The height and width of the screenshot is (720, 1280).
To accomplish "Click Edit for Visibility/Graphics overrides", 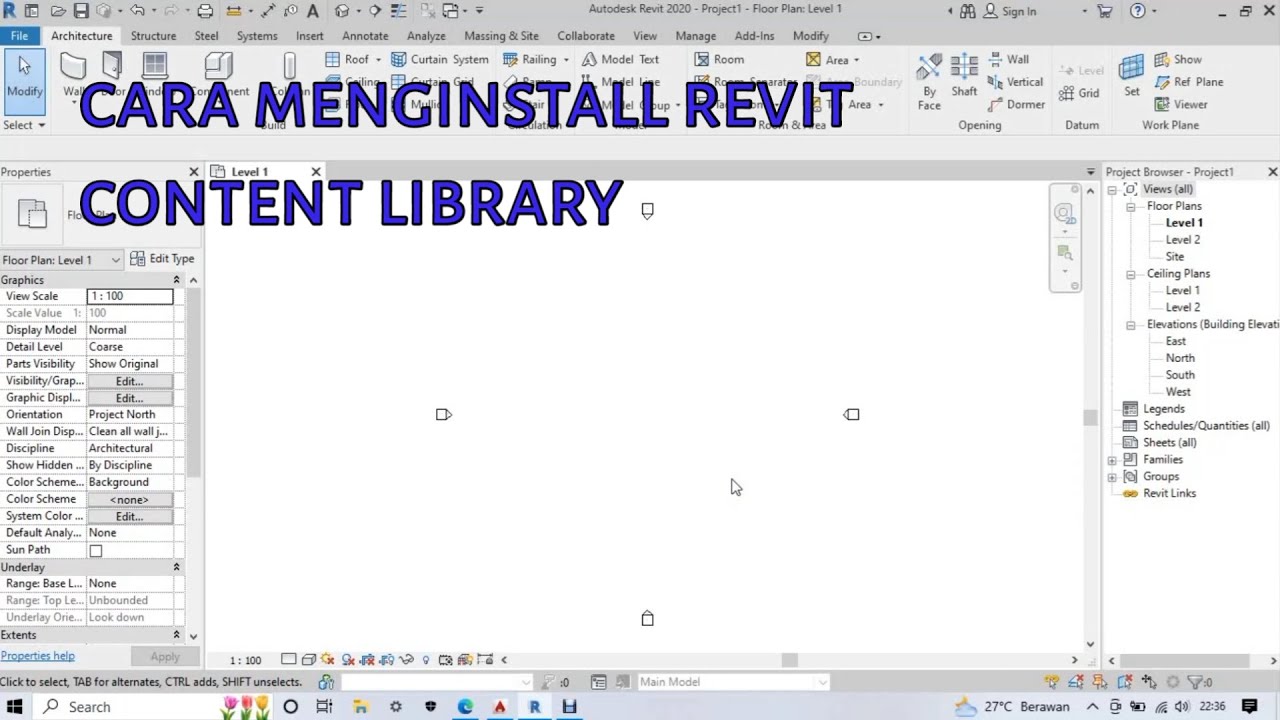I will (129, 381).
